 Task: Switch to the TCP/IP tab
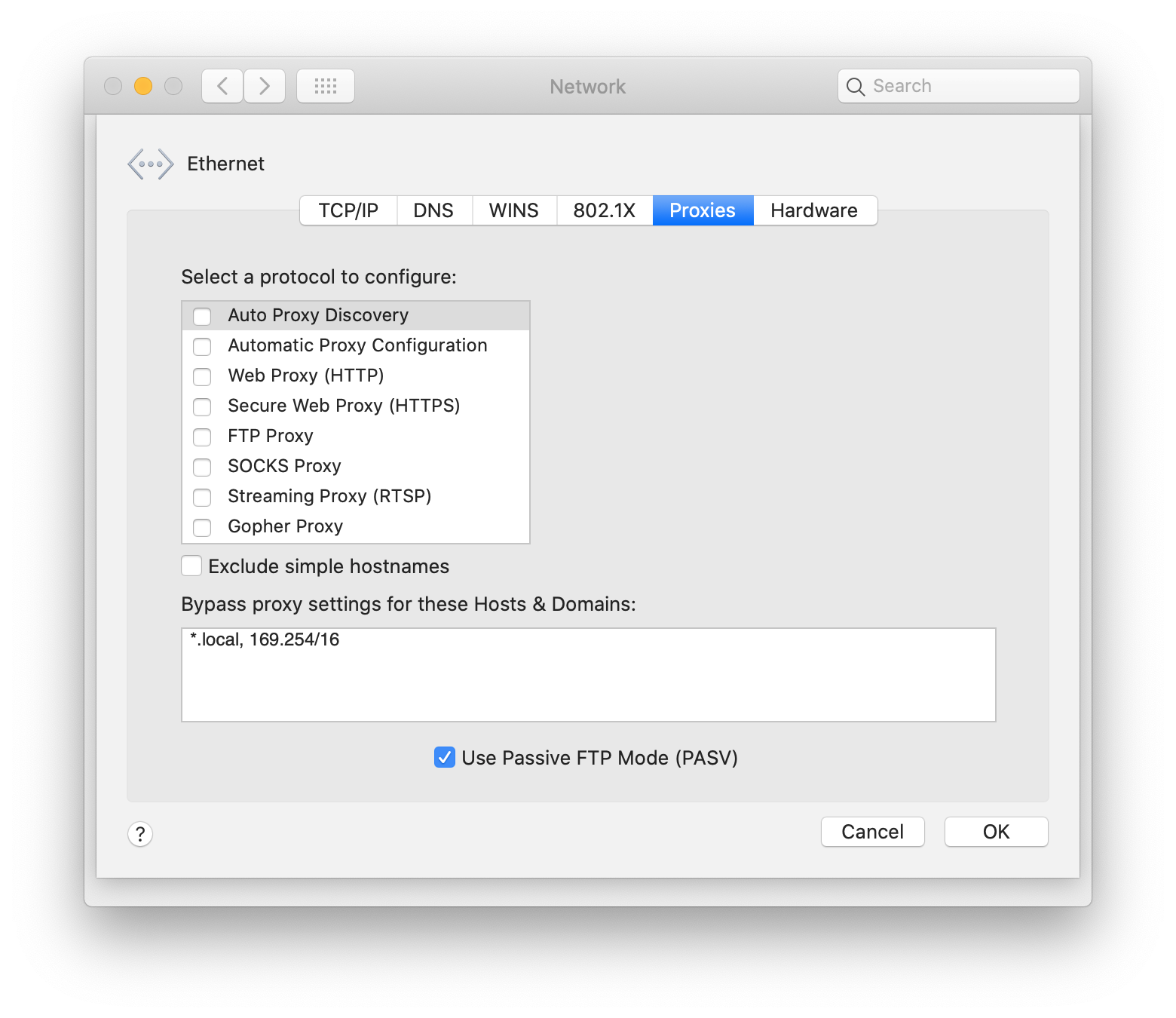[x=348, y=210]
